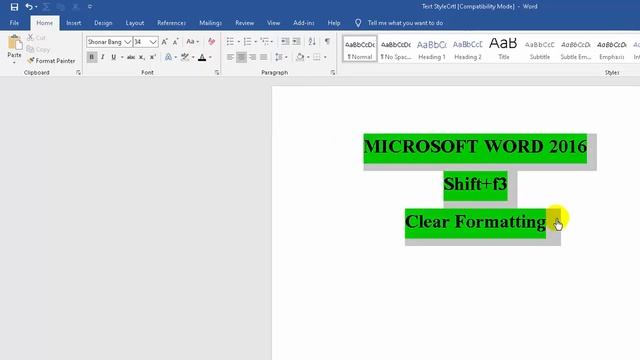Align text left
The height and width of the screenshot is (360, 640).
[230, 57]
